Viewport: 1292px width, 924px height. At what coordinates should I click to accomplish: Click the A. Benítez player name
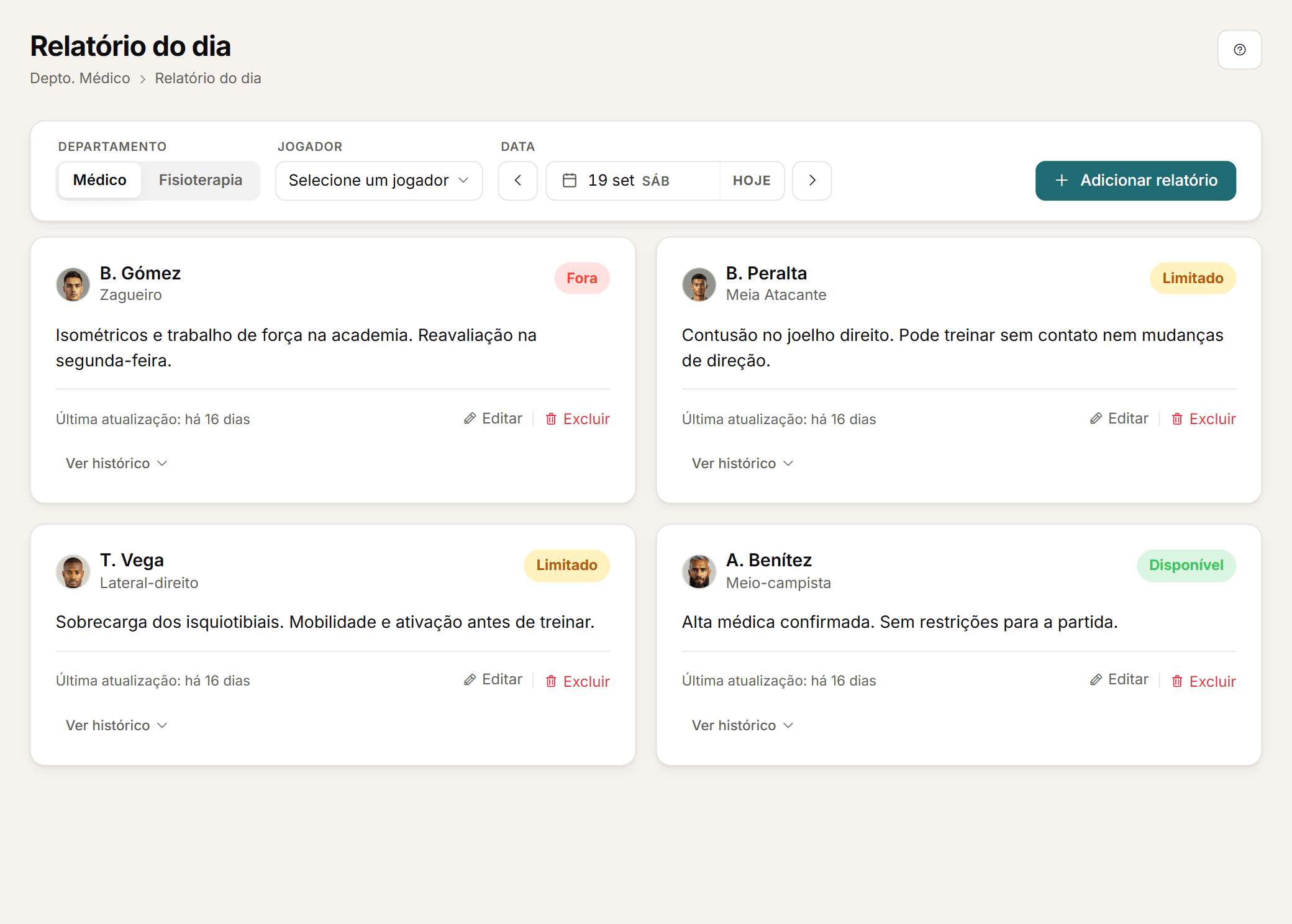click(769, 560)
